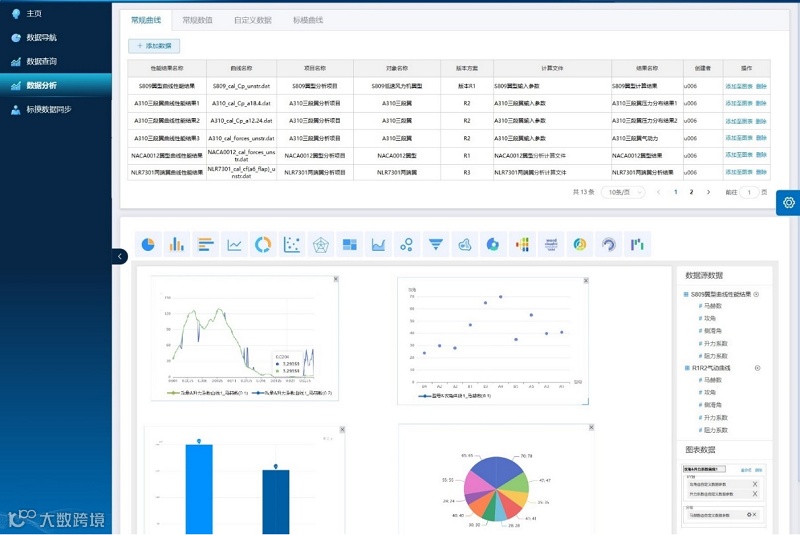Select the treemap chart icon

[349, 245]
